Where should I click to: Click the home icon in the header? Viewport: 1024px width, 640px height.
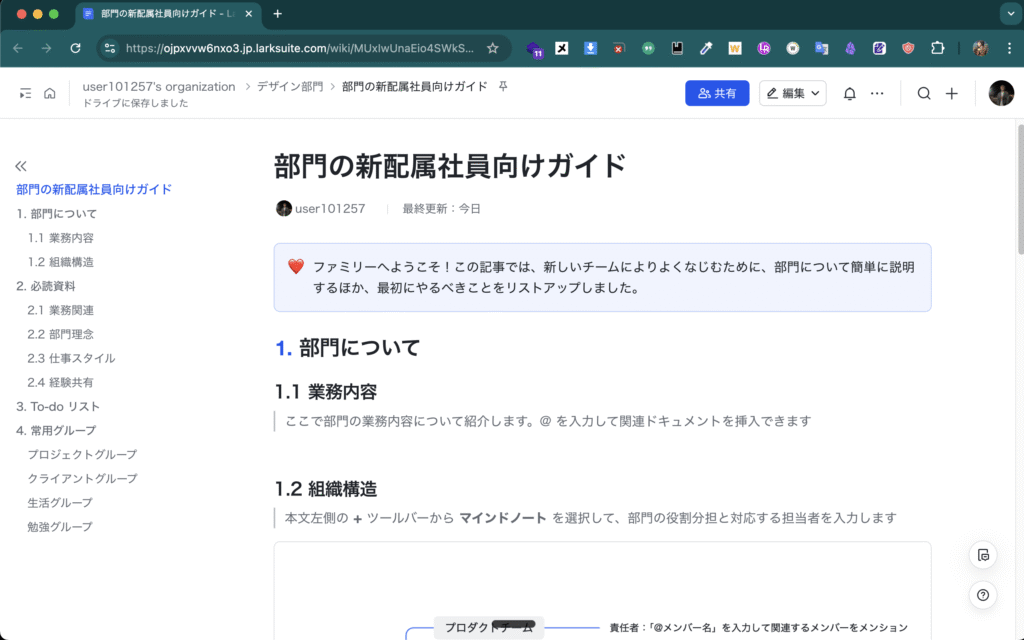49,93
